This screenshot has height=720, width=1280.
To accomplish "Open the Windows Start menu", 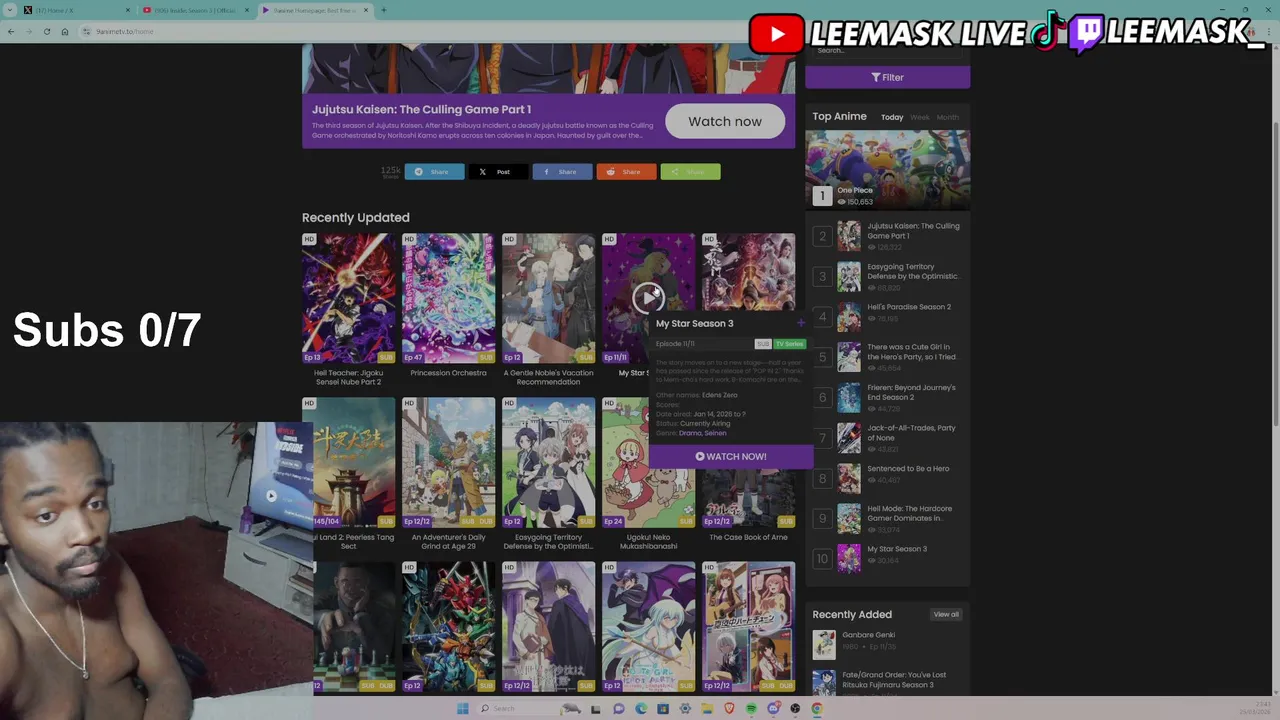I will pos(462,708).
